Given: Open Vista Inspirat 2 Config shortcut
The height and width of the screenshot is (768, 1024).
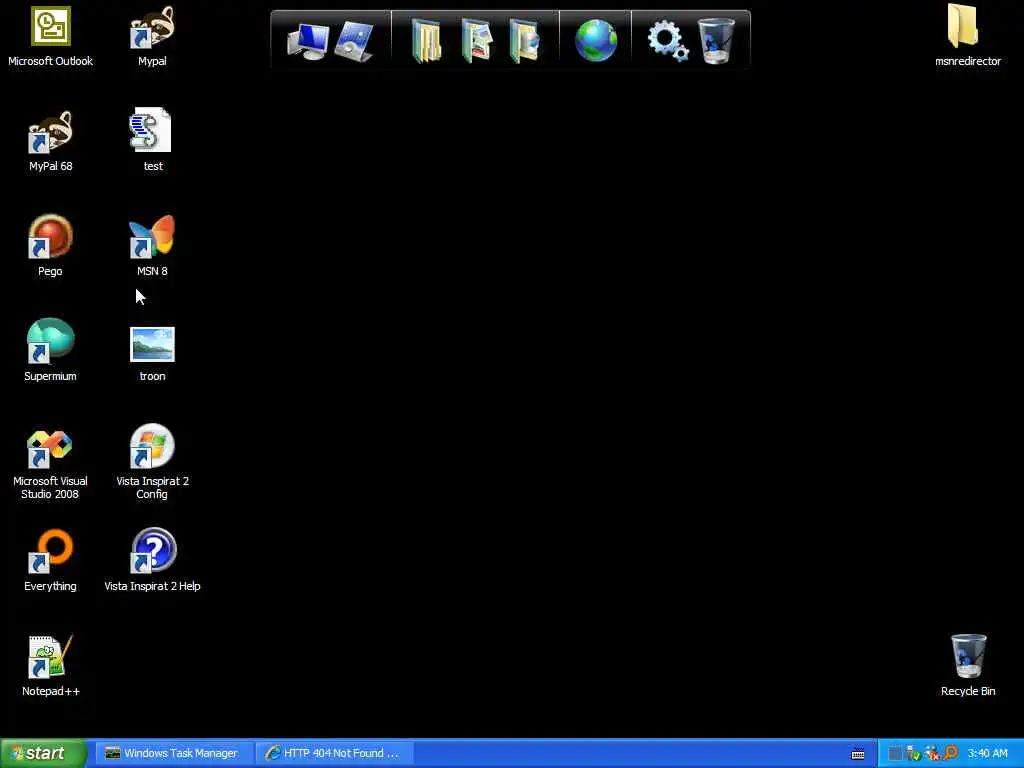Looking at the screenshot, I should click(x=152, y=446).
